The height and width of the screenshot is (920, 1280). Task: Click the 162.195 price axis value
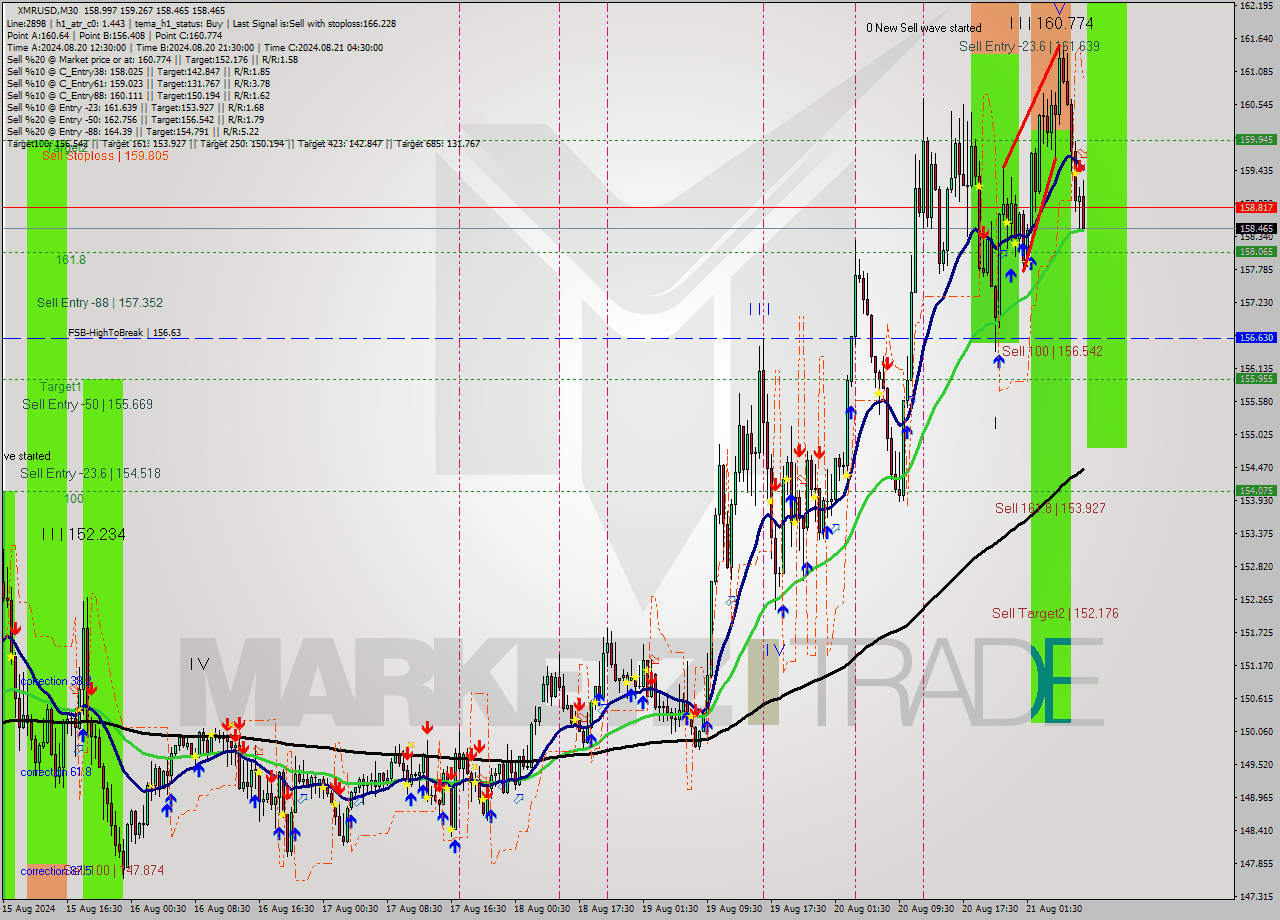pos(1256,6)
